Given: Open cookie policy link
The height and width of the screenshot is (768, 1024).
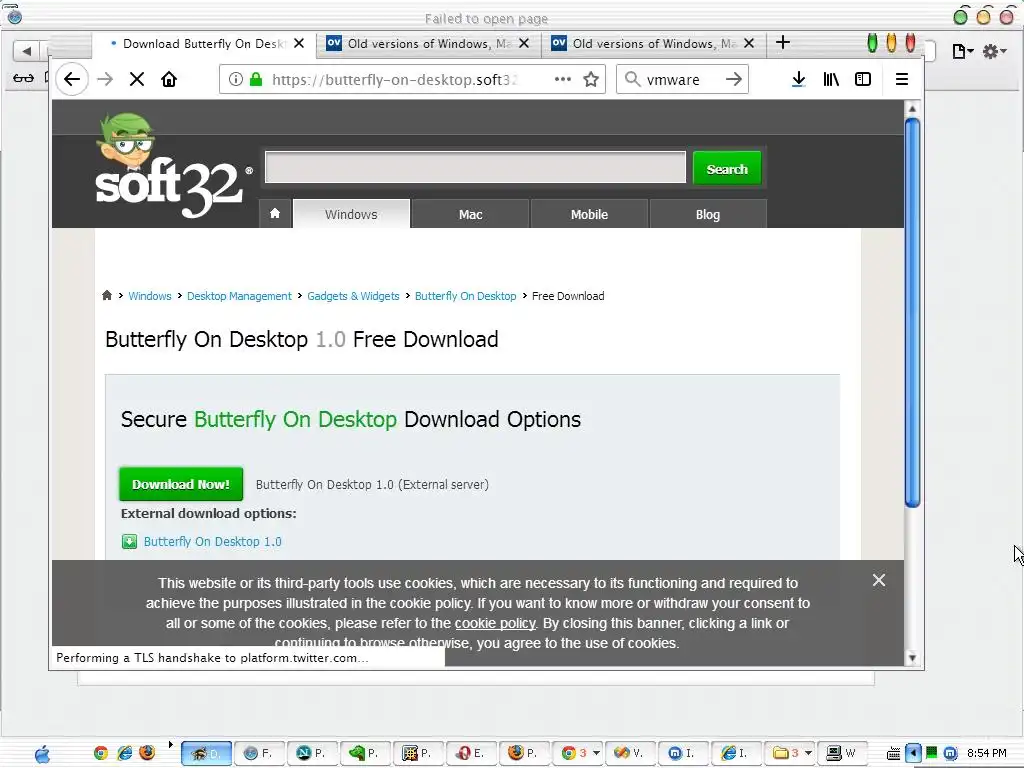Looking at the screenshot, I should pos(495,623).
